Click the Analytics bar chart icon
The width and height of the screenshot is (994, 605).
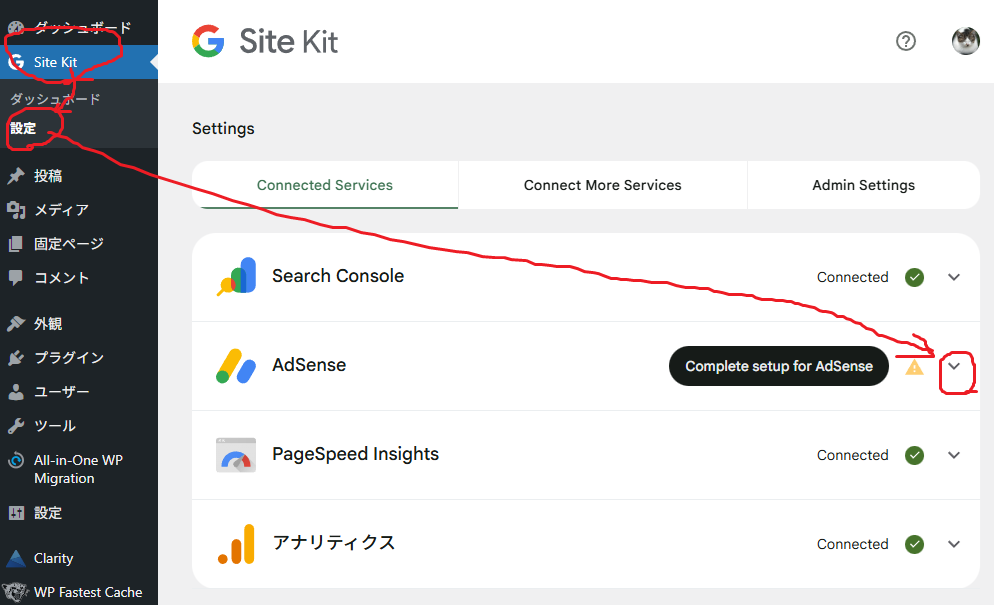(x=236, y=544)
